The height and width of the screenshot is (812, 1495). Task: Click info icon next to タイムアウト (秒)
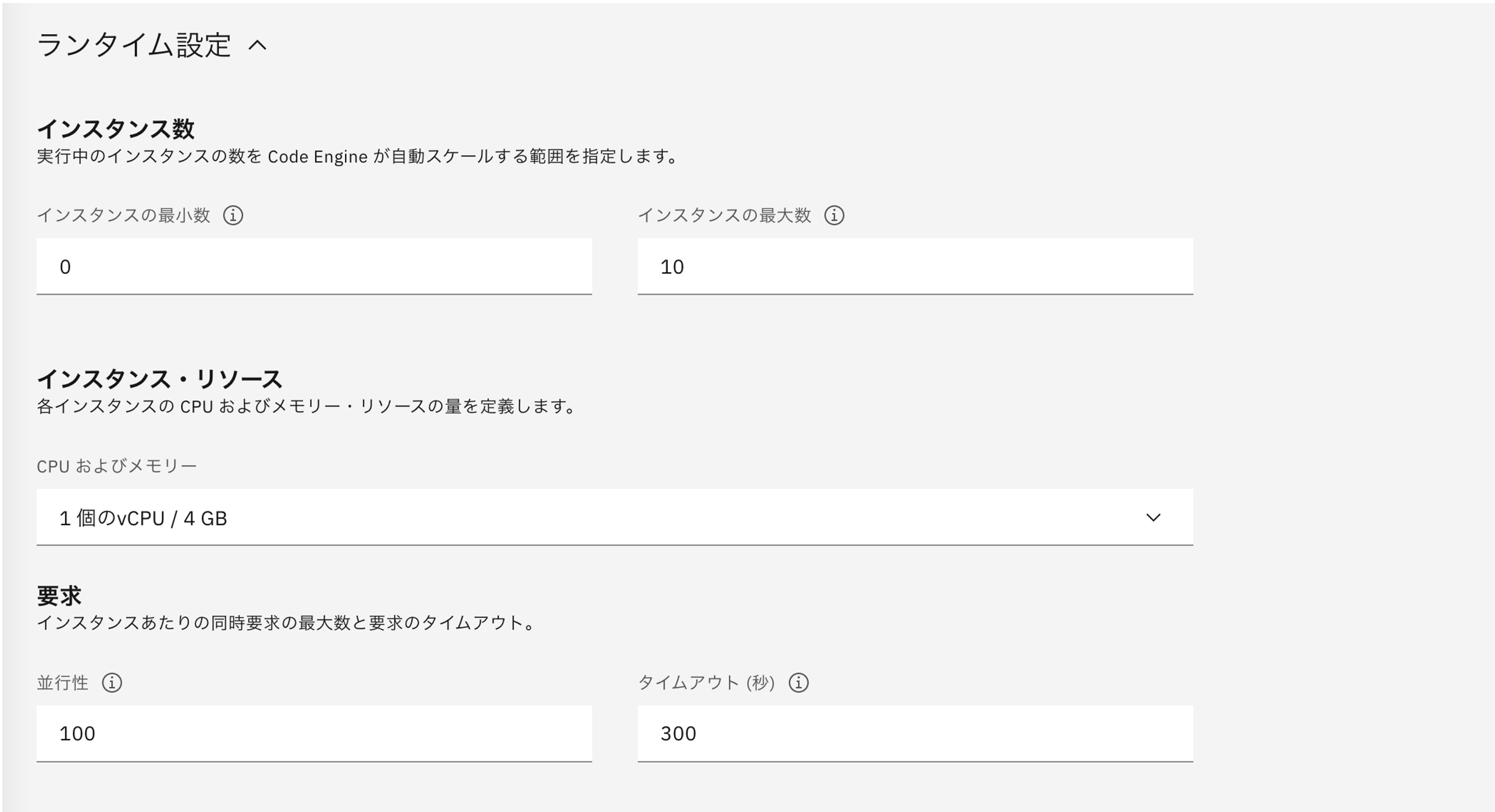coord(798,683)
